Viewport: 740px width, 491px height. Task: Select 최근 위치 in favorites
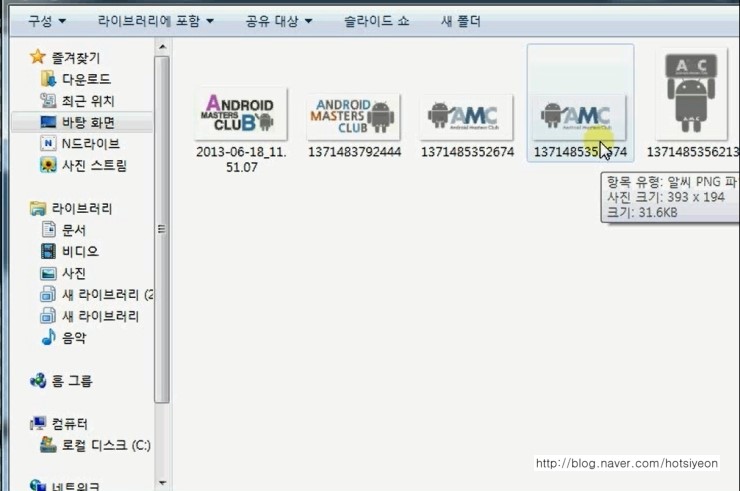(x=88, y=100)
